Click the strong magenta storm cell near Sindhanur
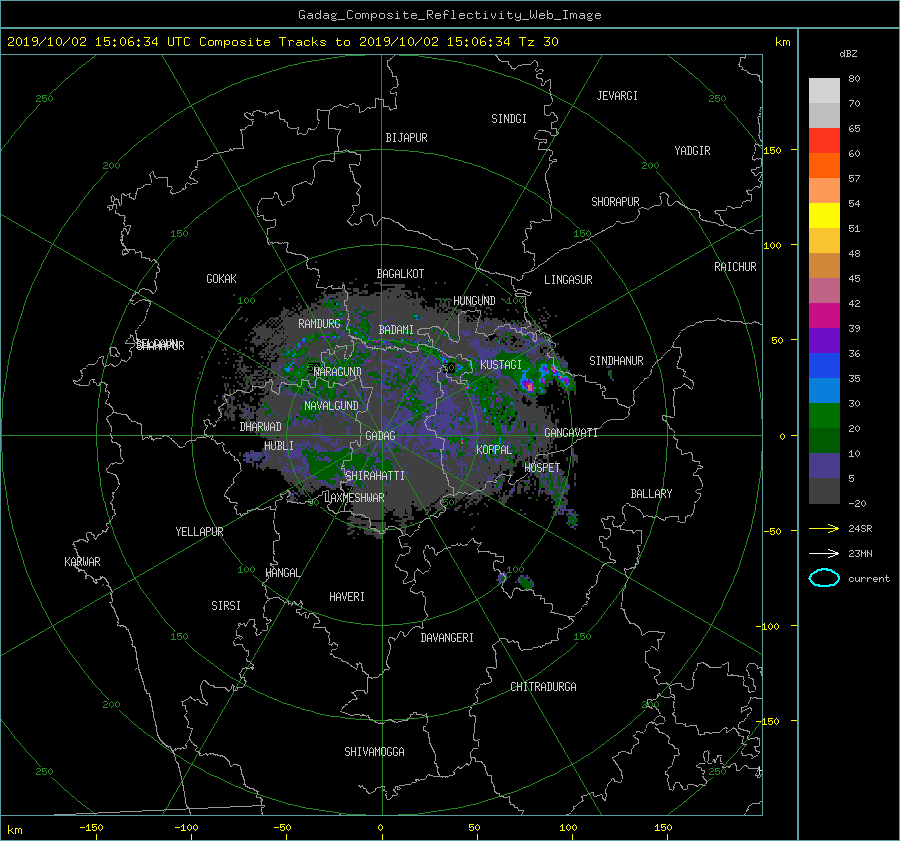 [x=530, y=386]
